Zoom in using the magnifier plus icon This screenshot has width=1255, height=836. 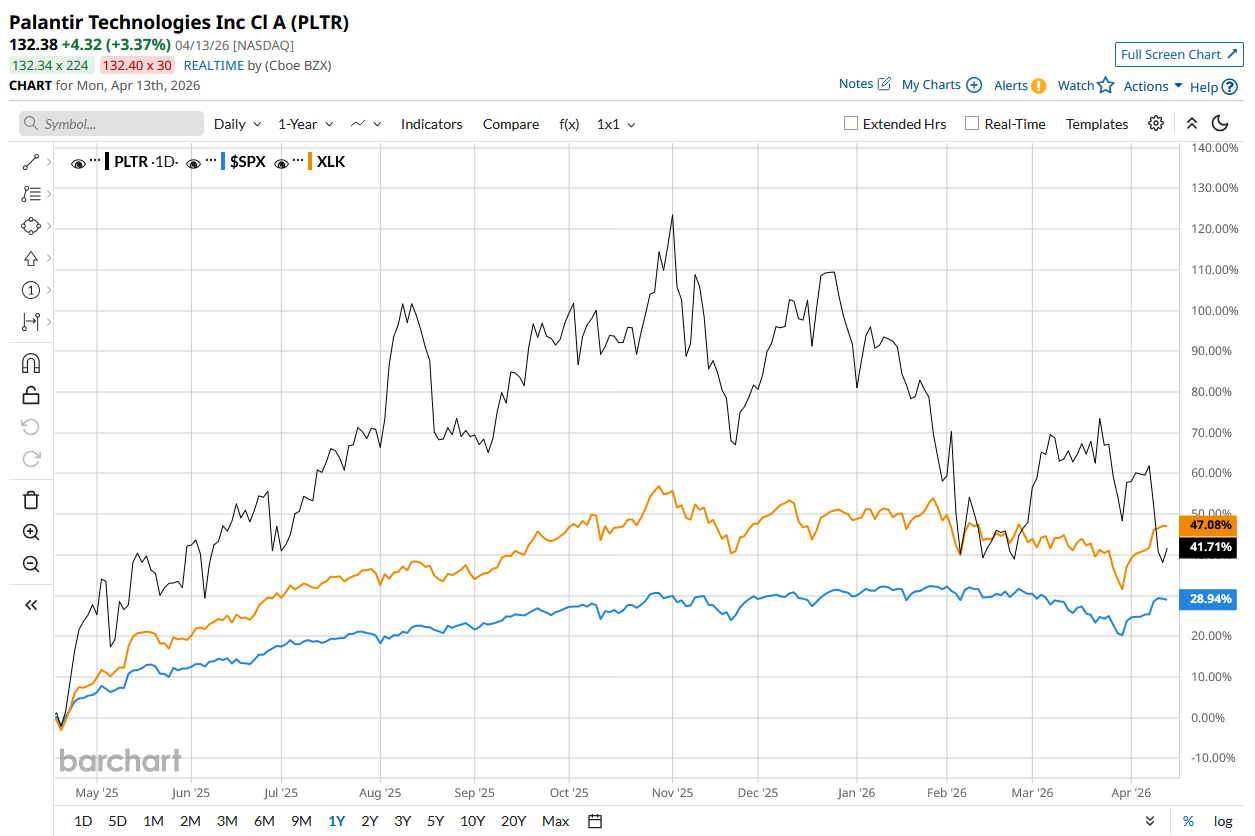click(30, 532)
